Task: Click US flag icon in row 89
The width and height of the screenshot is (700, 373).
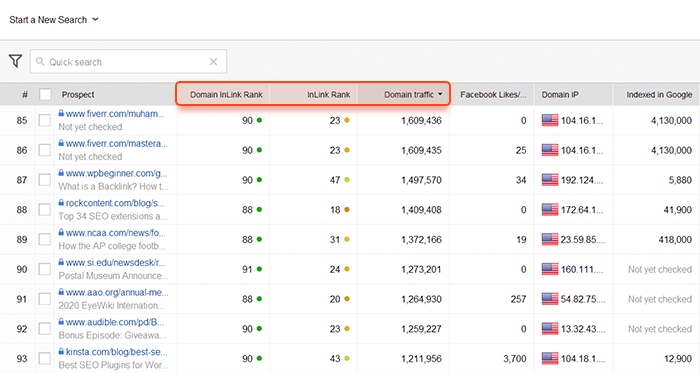Action: (x=550, y=240)
